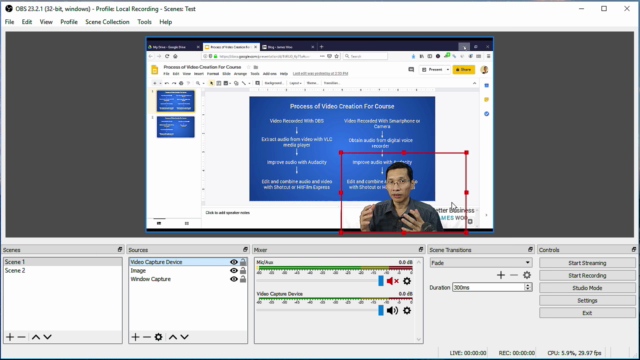The height and width of the screenshot is (360, 640).
Task: Toggle lock on Window Capture source
Action: (x=243, y=279)
